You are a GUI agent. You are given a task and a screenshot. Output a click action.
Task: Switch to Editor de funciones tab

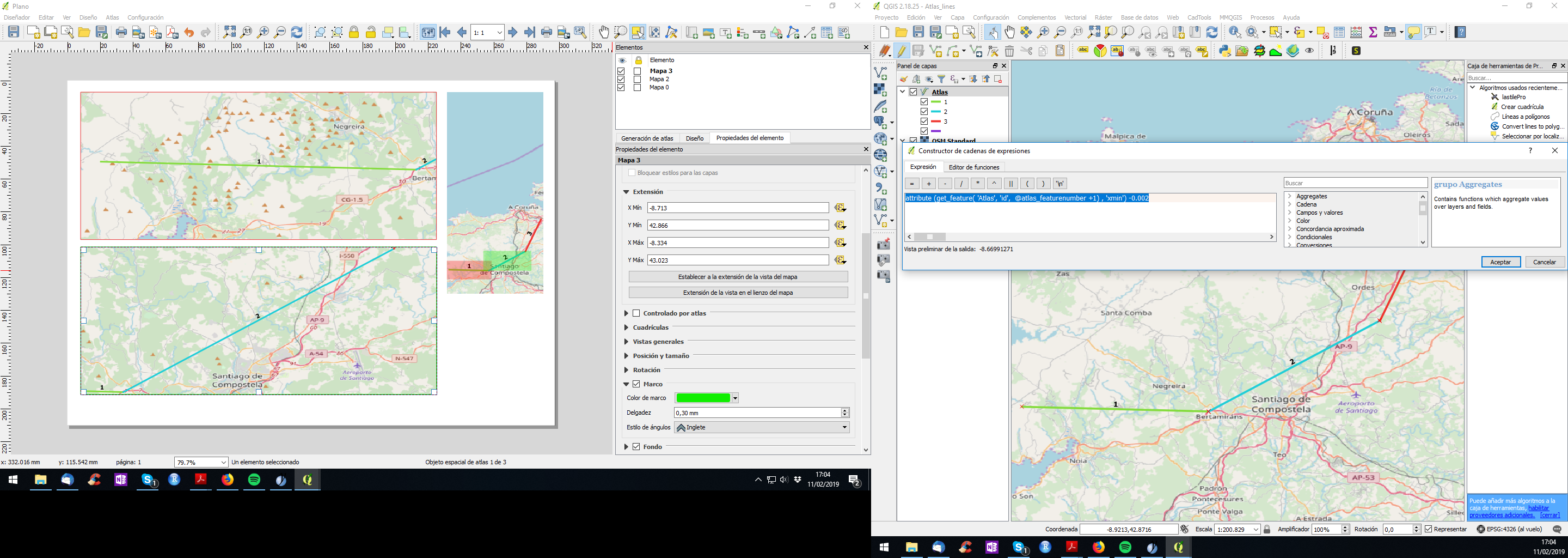(974, 167)
